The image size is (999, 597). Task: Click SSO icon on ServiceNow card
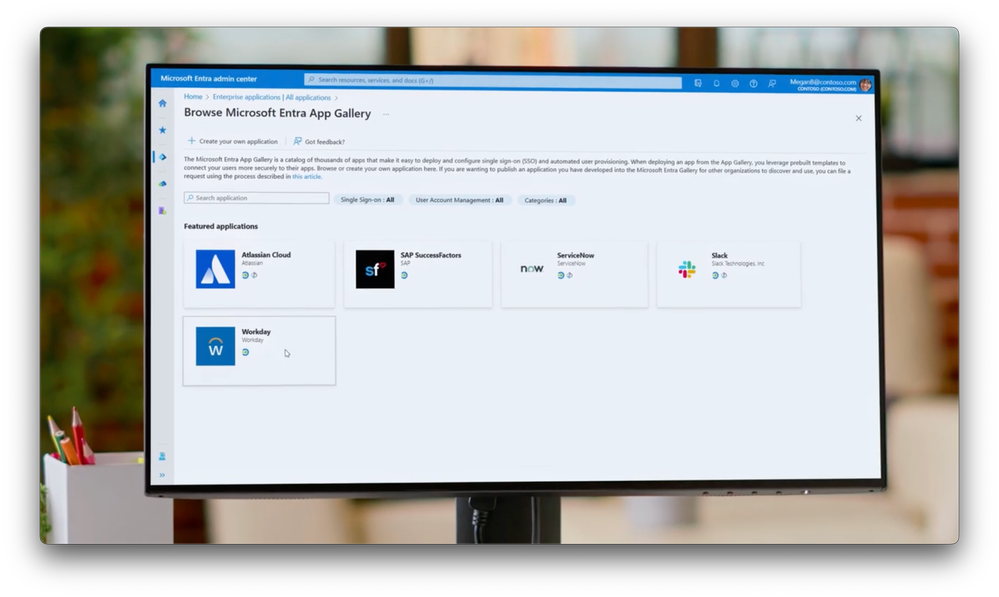pos(561,275)
